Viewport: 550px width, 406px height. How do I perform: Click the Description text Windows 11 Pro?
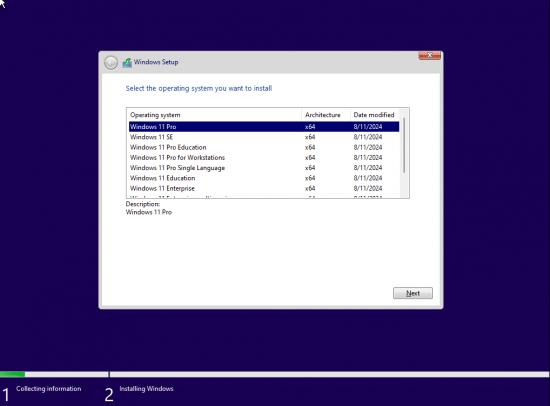(x=149, y=212)
